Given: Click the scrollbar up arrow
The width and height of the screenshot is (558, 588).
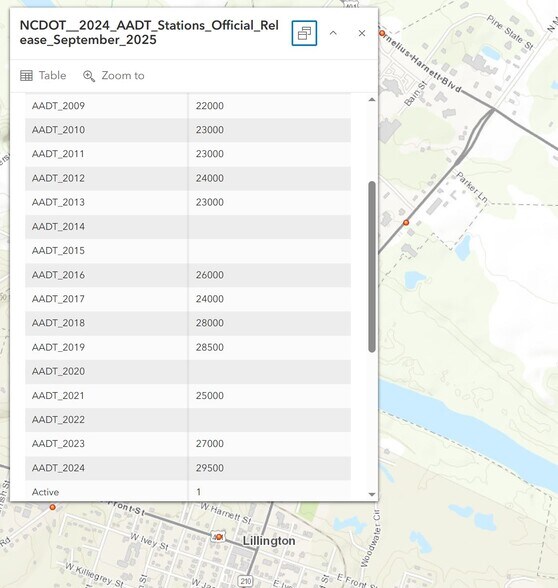Looking at the screenshot, I should coord(372,99).
